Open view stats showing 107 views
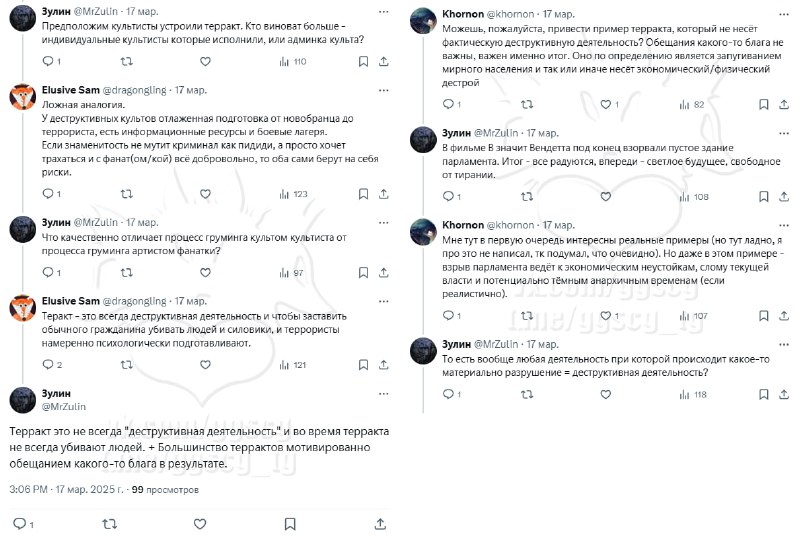 tap(688, 316)
